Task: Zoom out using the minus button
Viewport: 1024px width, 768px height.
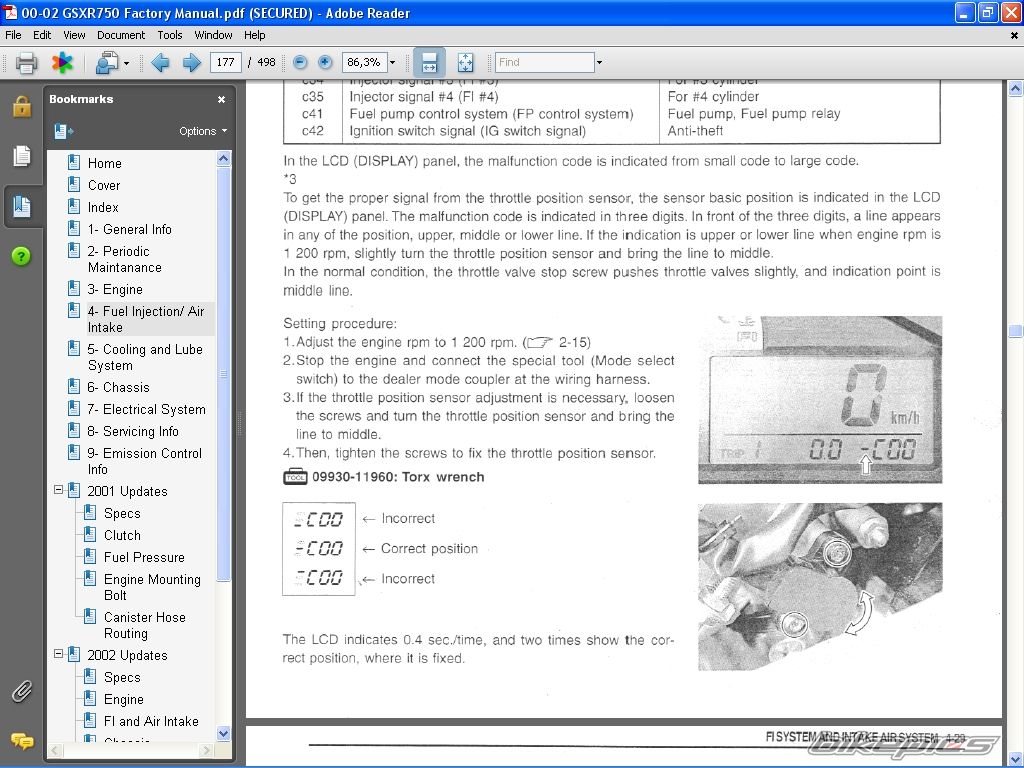Action: pyautogui.click(x=300, y=62)
